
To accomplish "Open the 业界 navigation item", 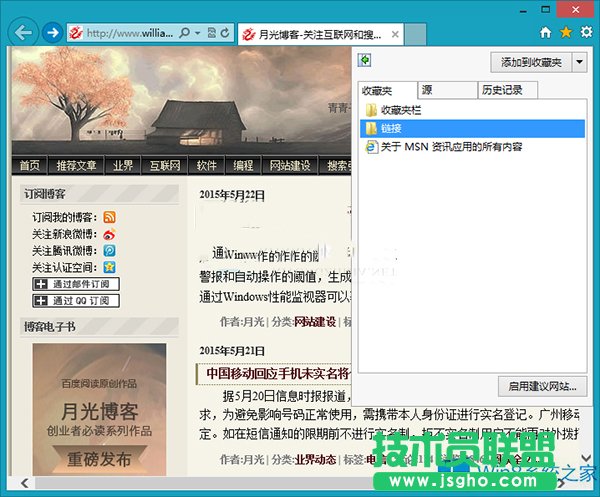I will (123, 165).
